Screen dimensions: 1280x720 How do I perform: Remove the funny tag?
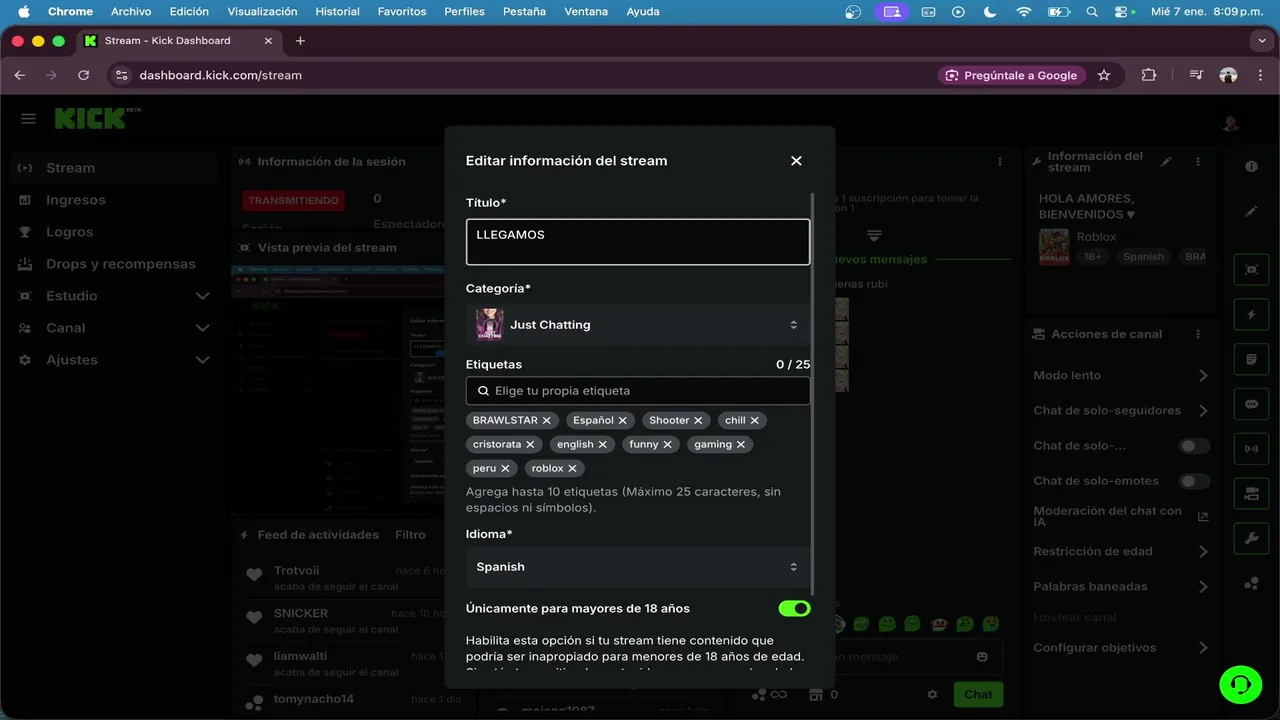tap(668, 445)
